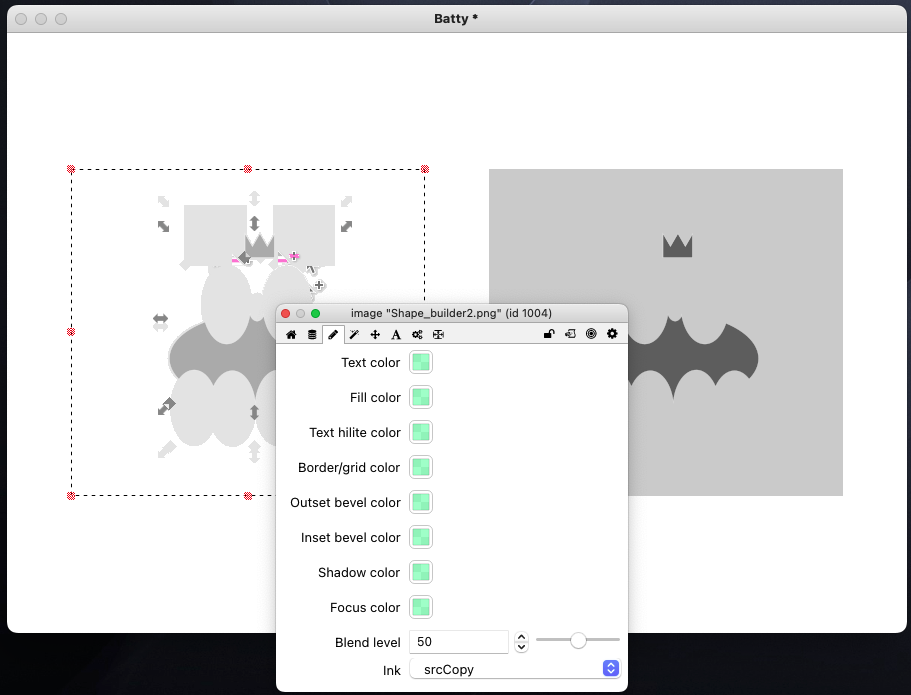Select the dark crown in right image
Viewport: 911px width, 695px height.
pyautogui.click(x=678, y=246)
